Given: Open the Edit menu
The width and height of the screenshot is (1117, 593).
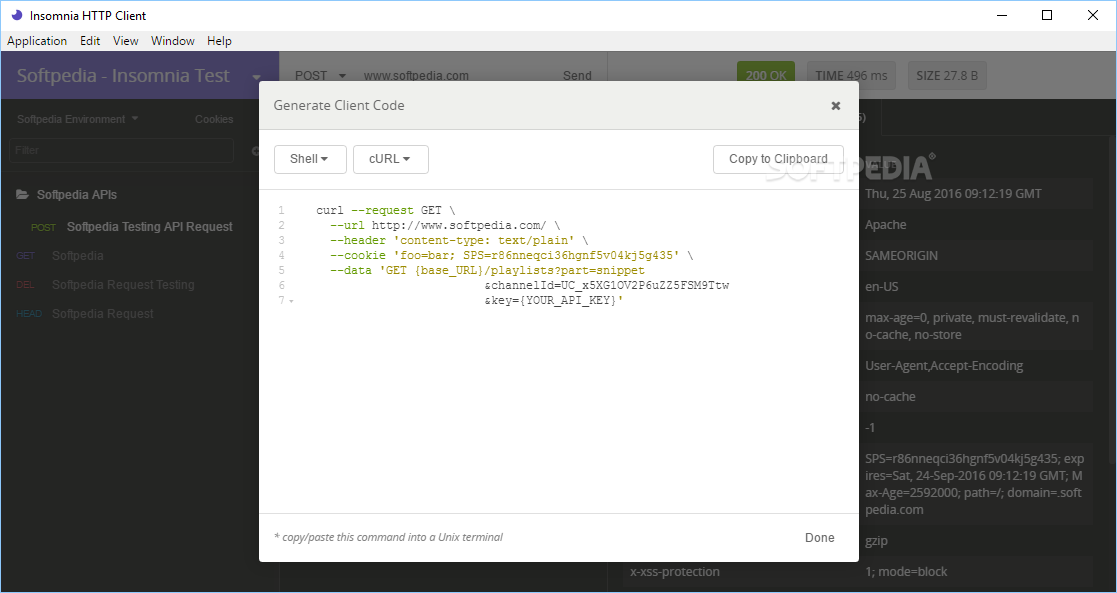Looking at the screenshot, I should click(x=90, y=41).
